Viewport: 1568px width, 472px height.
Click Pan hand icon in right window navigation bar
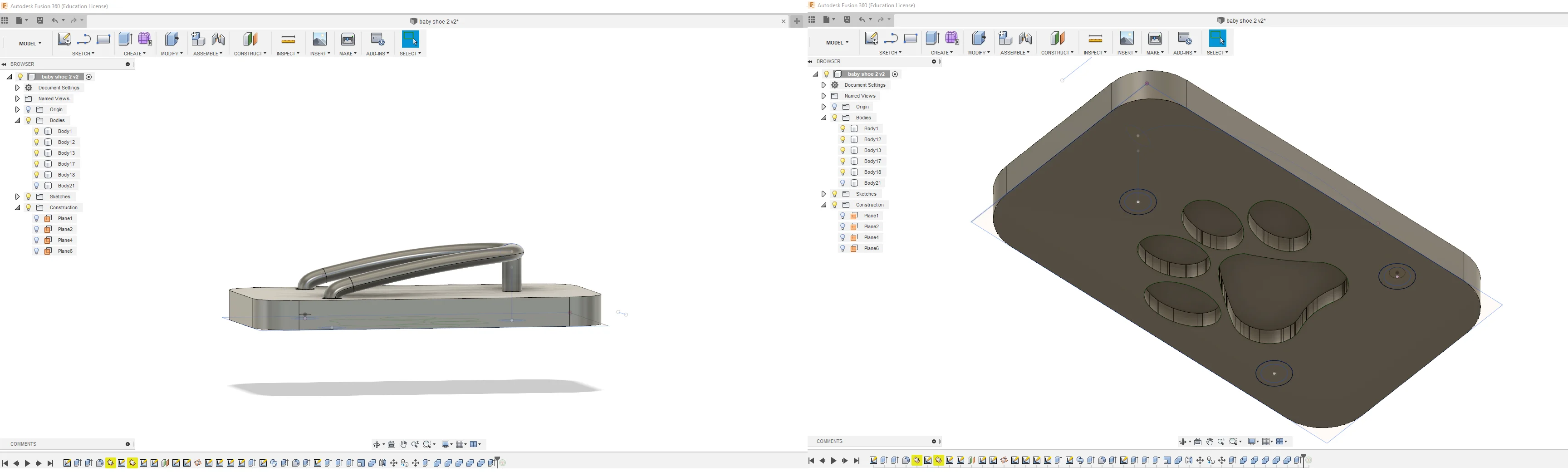[1210, 442]
